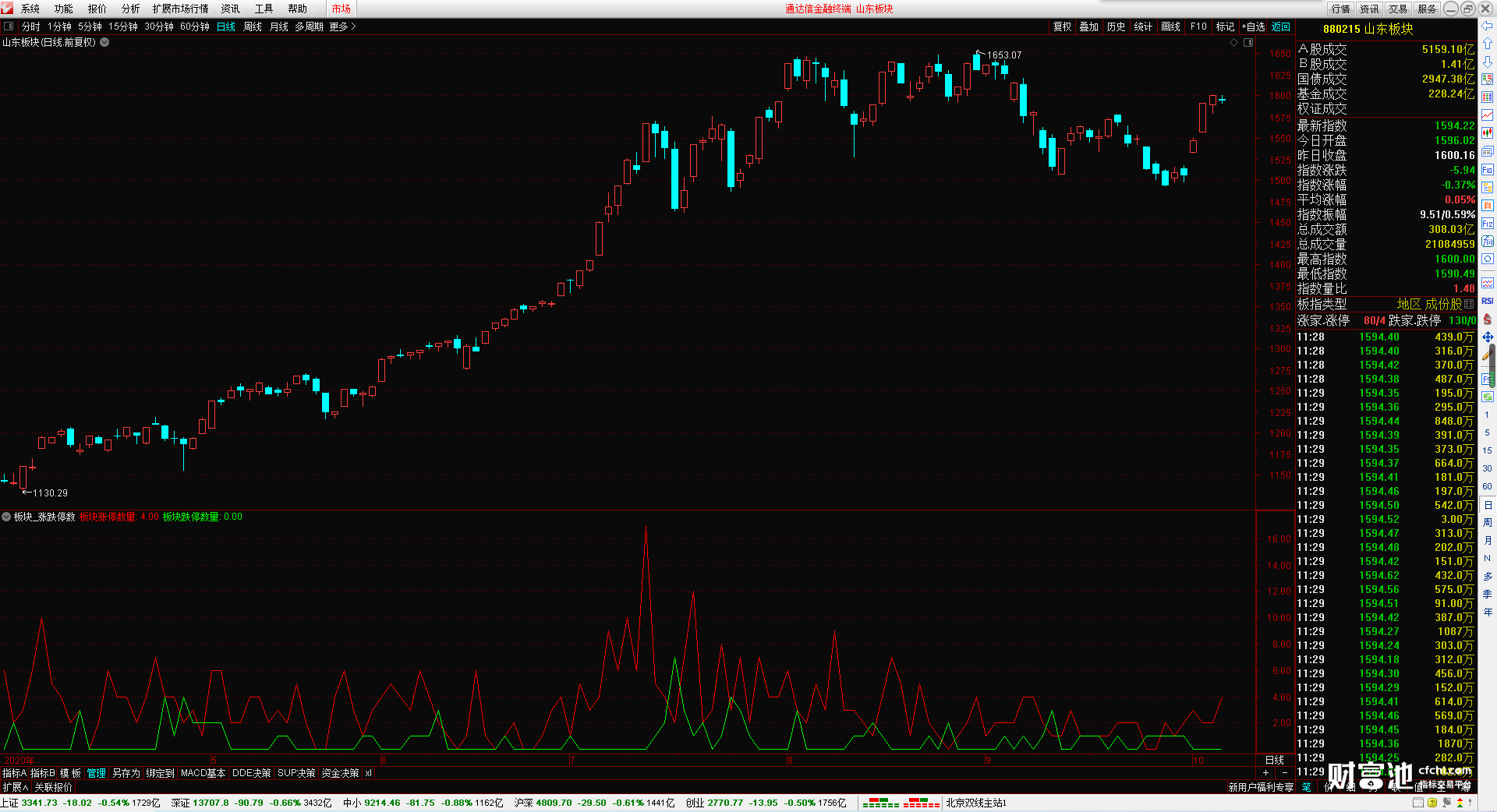1497x812 pixels.
Task: Select 5分钟 chart period
Action: [x=90, y=26]
